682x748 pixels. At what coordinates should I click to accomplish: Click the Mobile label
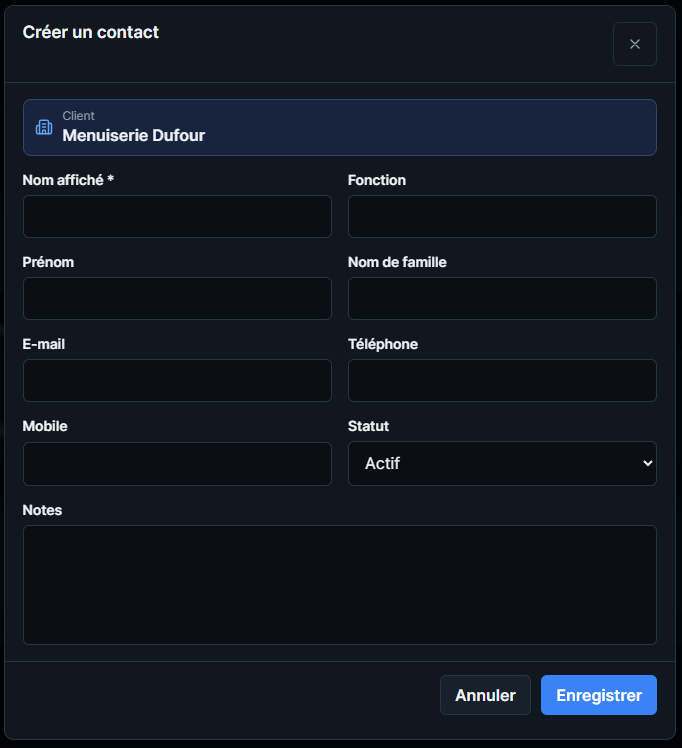pyautogui.click(x=45, y=426)
